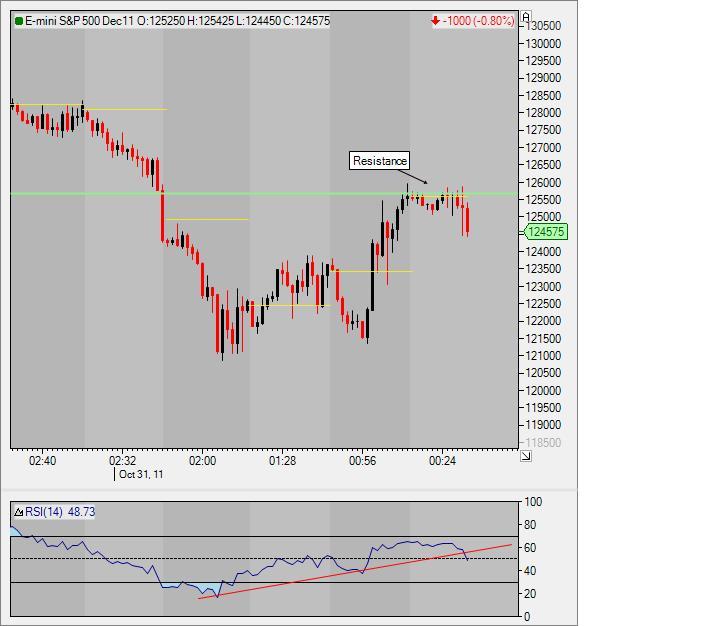Click the 120000 price axis label

(x=543, y=391)
